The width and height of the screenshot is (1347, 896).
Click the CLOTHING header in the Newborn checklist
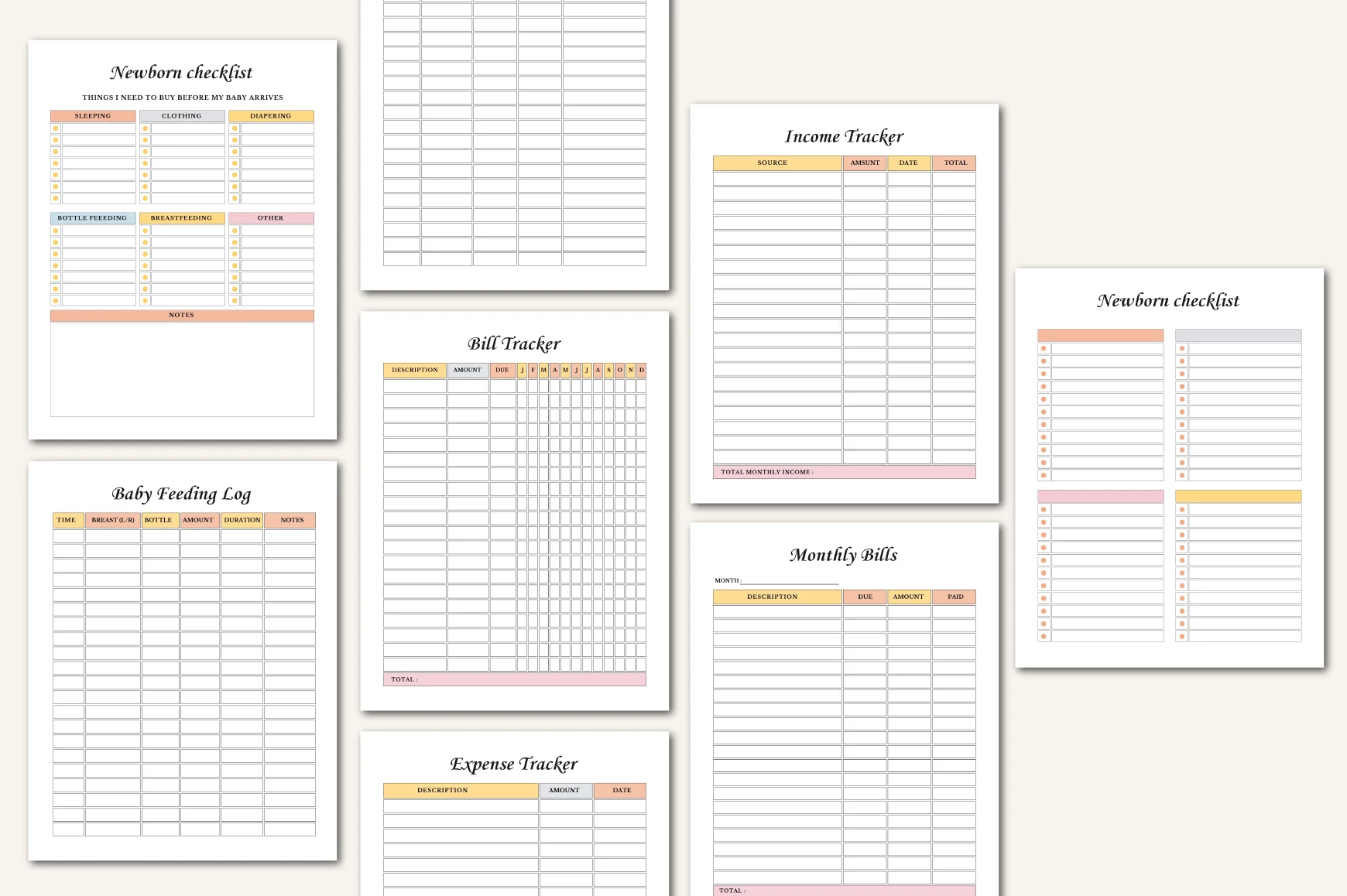pos(182,116)
